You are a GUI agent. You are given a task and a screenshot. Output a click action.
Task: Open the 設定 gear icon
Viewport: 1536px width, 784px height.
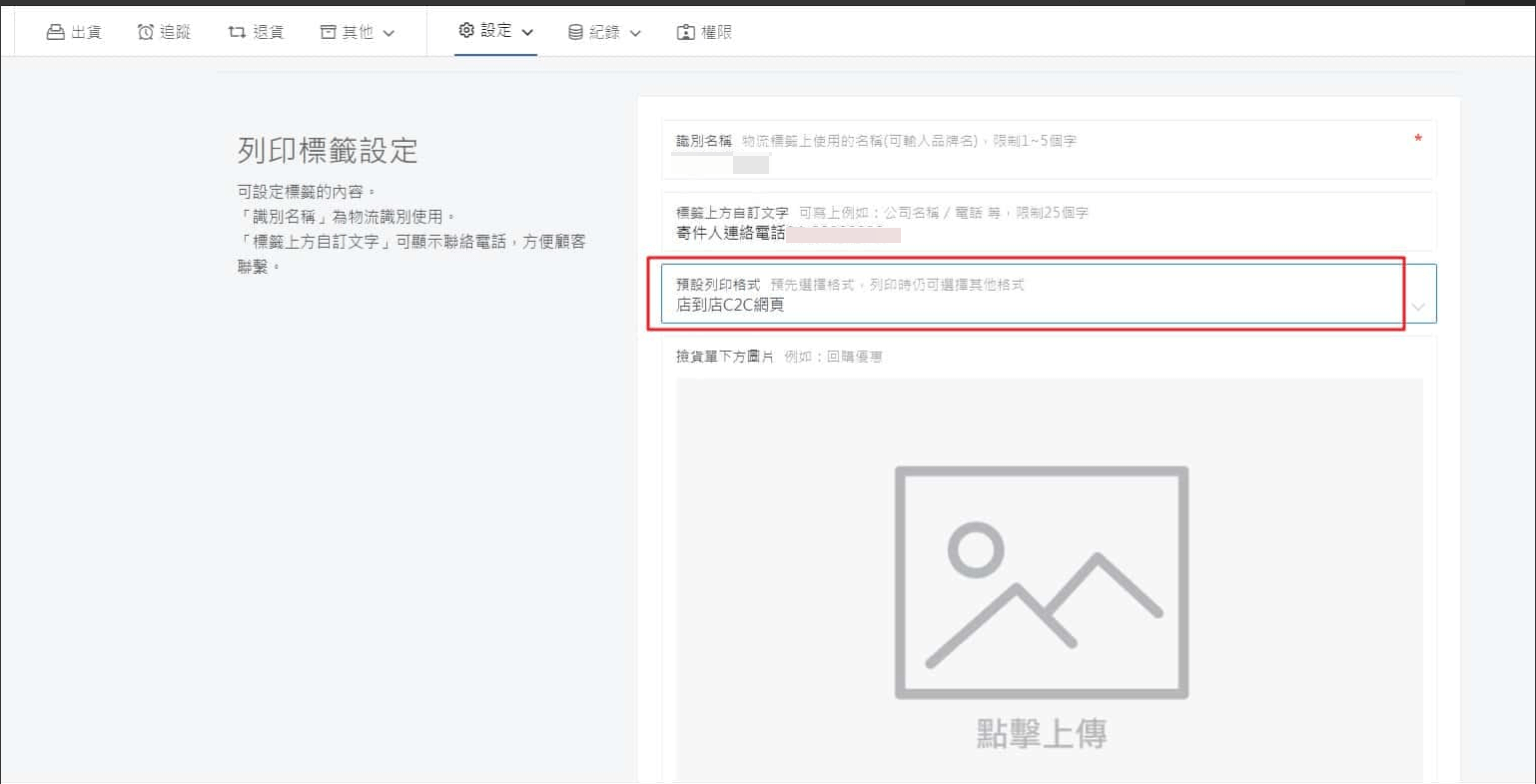[464, 31]
